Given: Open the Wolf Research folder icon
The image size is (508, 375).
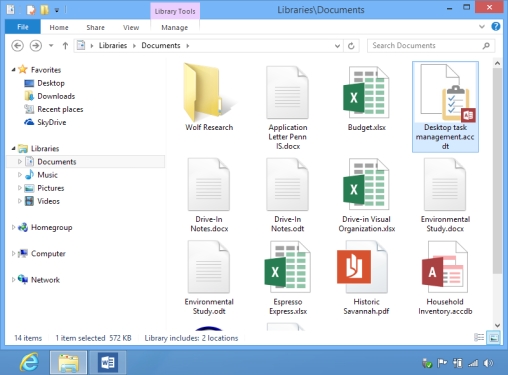Looking at the screenshot, I should (x=209, y=92).
